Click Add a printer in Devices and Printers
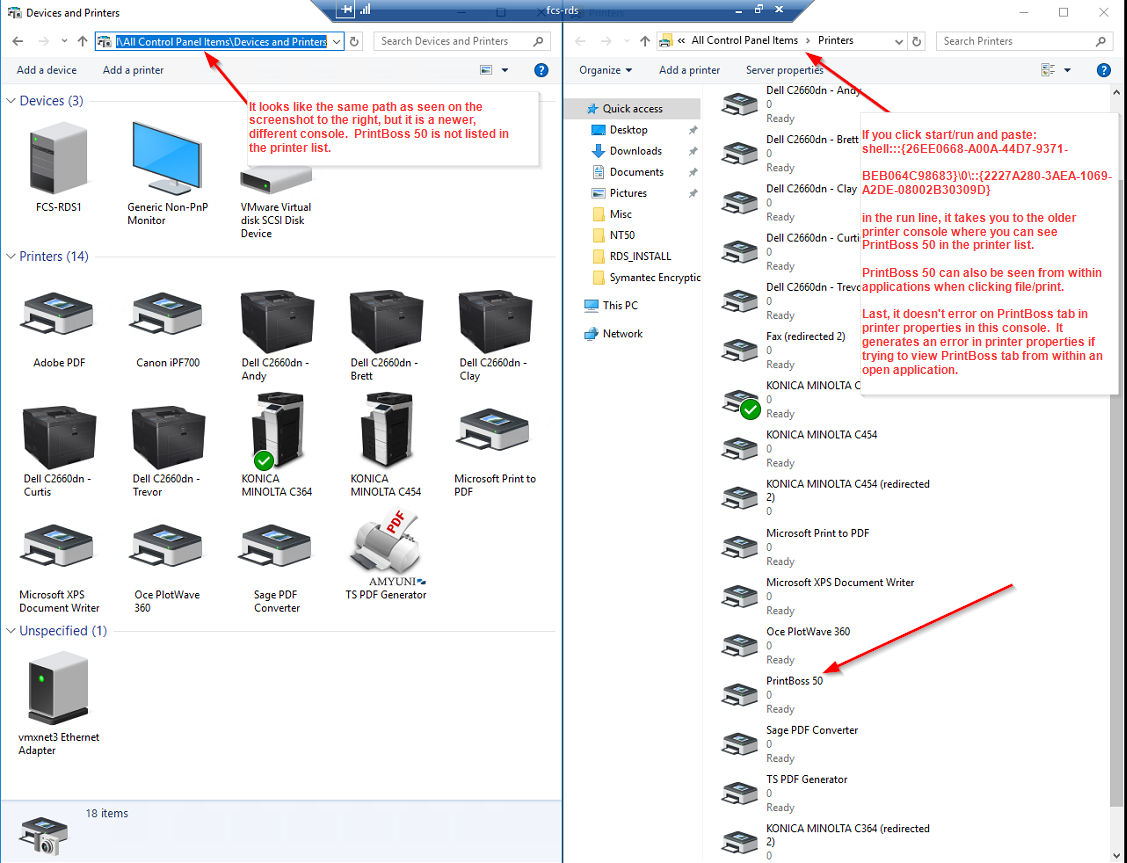 click(133, 70)
